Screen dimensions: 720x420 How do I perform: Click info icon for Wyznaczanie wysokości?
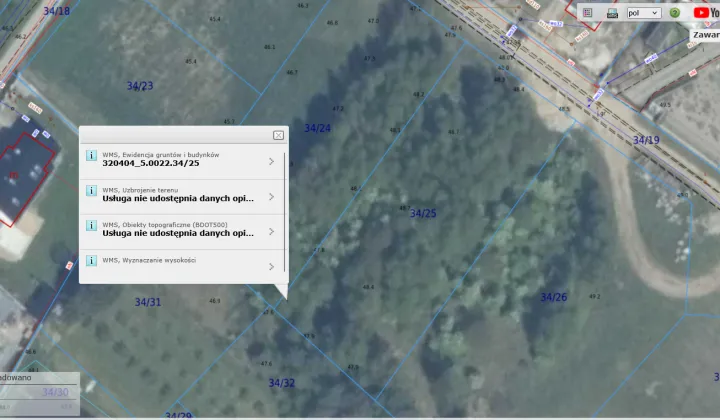coord(91,261)
